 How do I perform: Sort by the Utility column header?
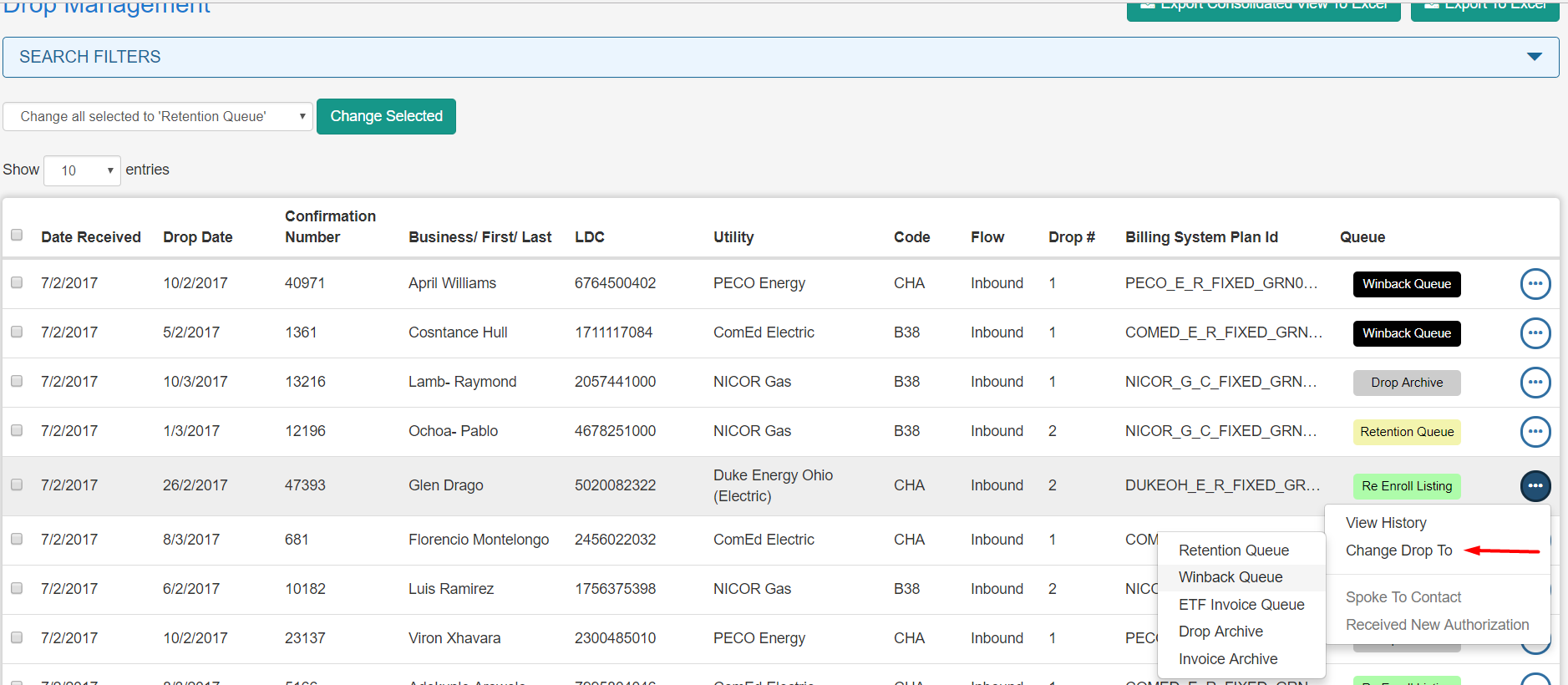click(x=733, y=237)
